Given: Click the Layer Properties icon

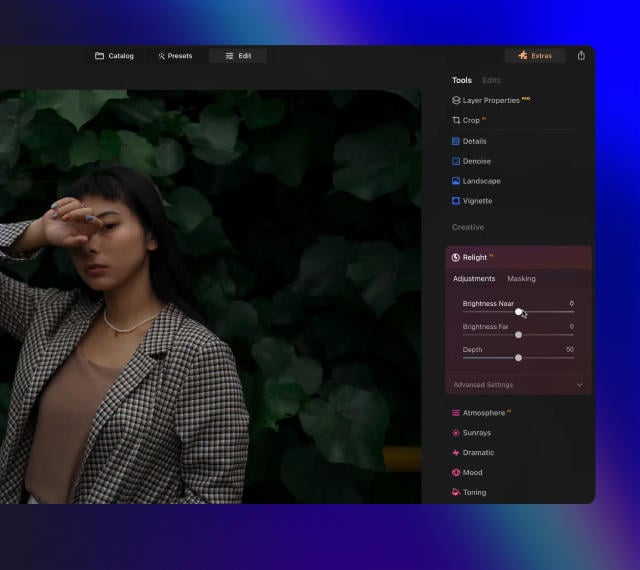Looking at the screenshot, I should coord(456,100).
